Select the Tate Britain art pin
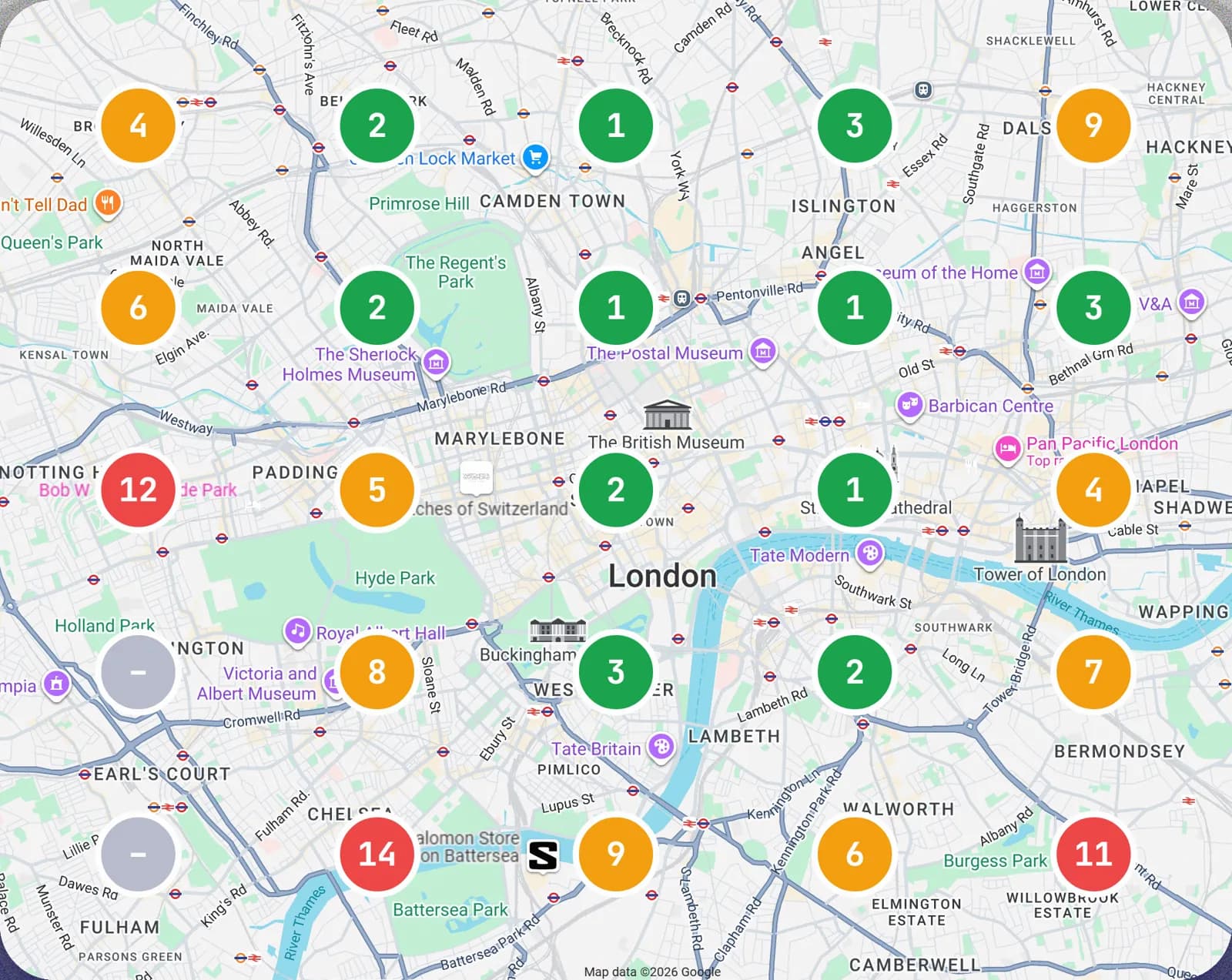The image size is (1232, 980). tap(661, 747)
